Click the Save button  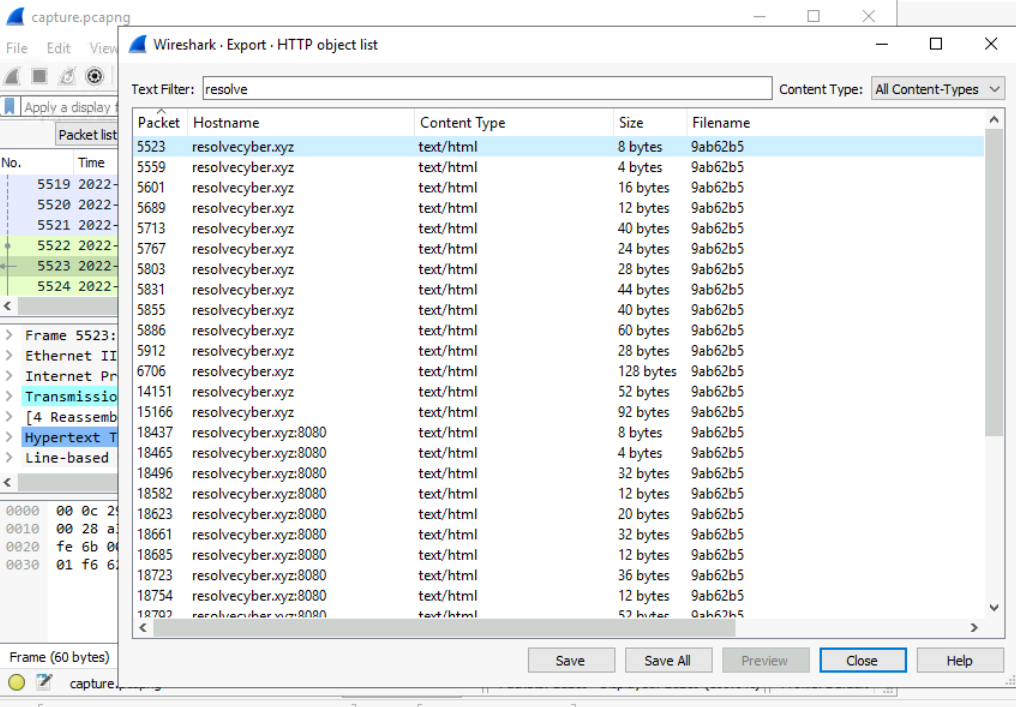571,660
